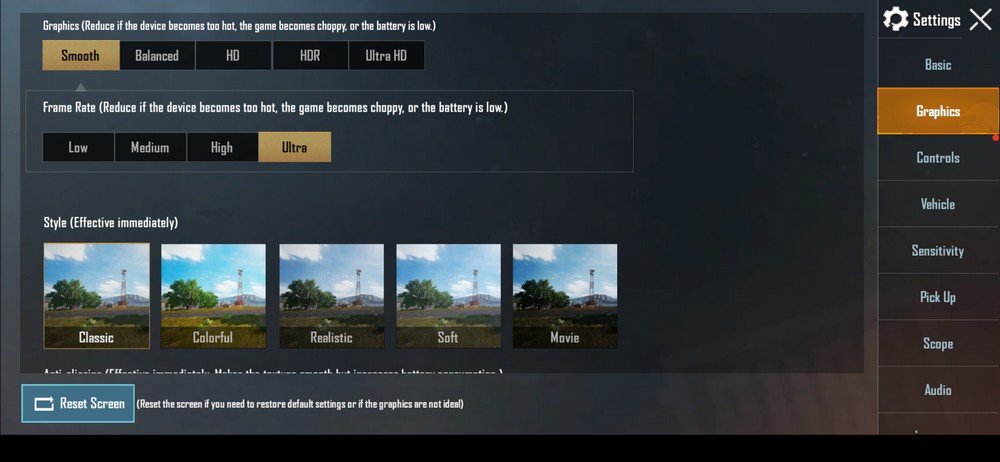The height and width of the screenshot is (462, 1000).
Task: Close settings with the X icon
Action: point(980,20)
